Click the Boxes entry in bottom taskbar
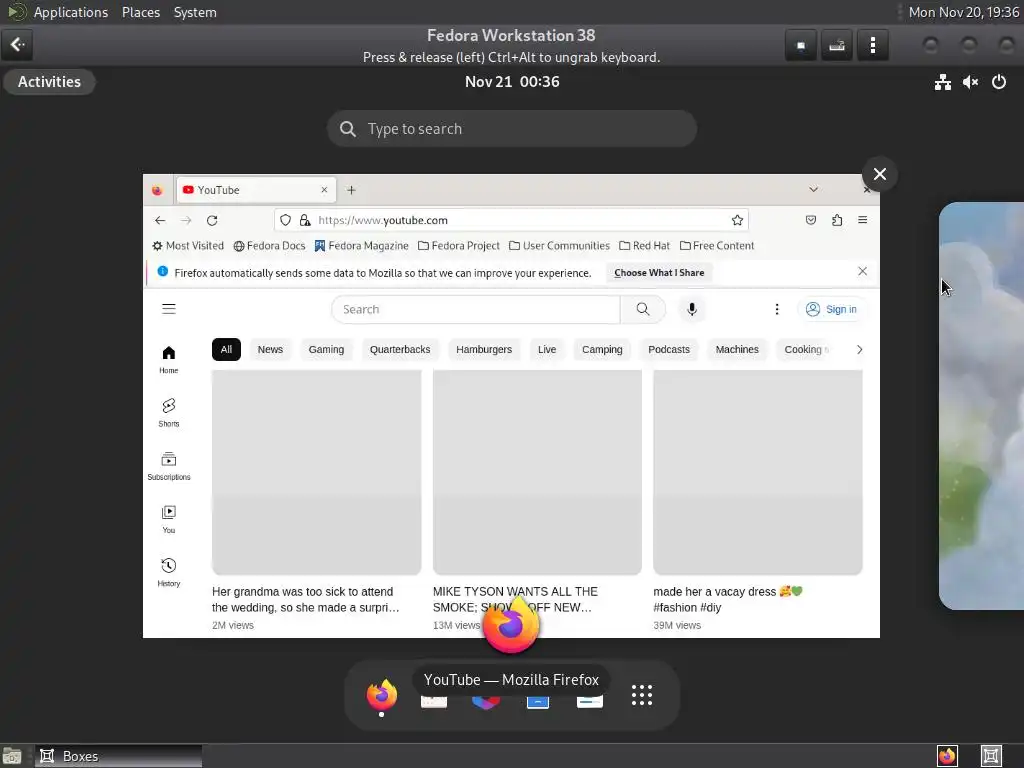Screen dimensions: 1024x768 coord(118,756)
